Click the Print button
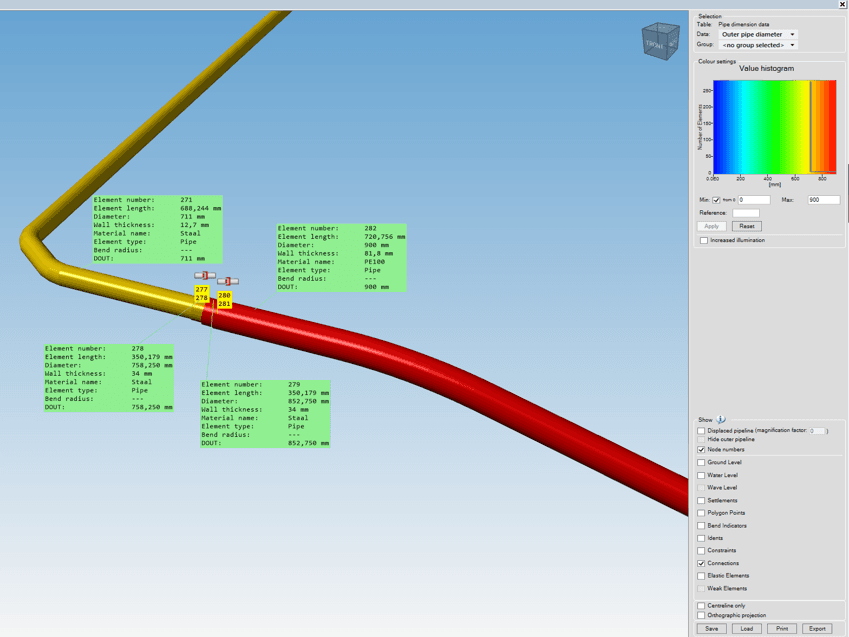Image resolution: width=849 pixels, height=637 pixels. pos(781,629)
